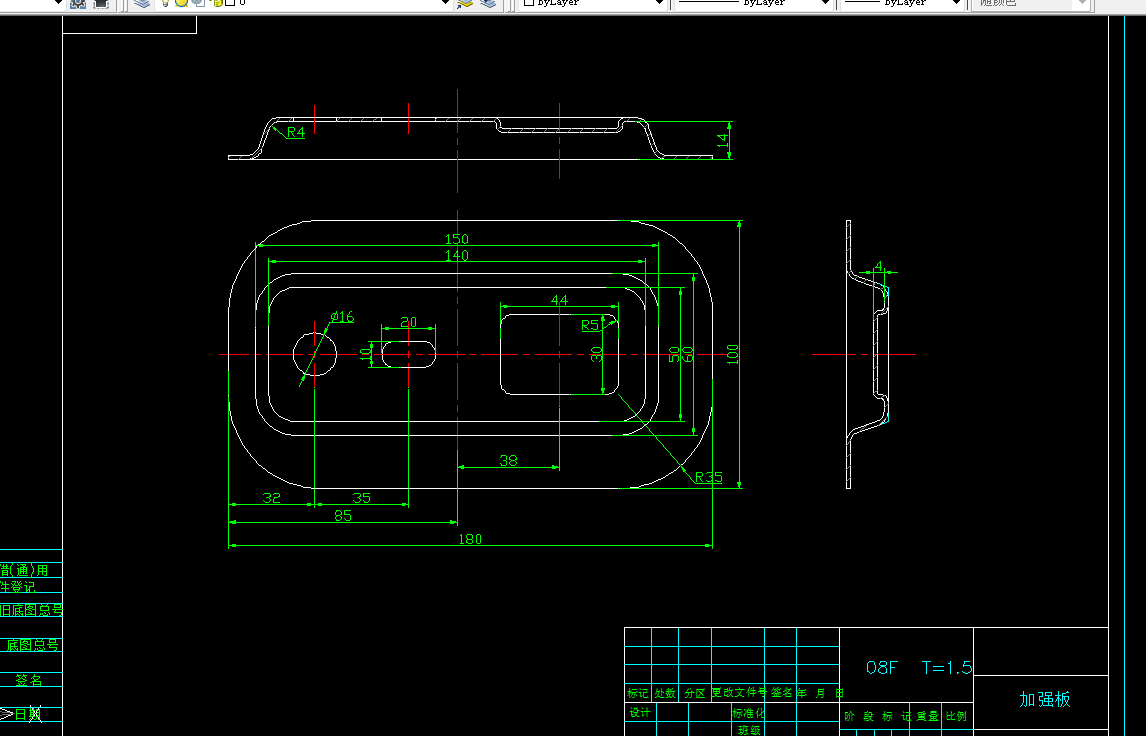
Task: Select the 标准化 title block cell
Action: pos(748,713)
